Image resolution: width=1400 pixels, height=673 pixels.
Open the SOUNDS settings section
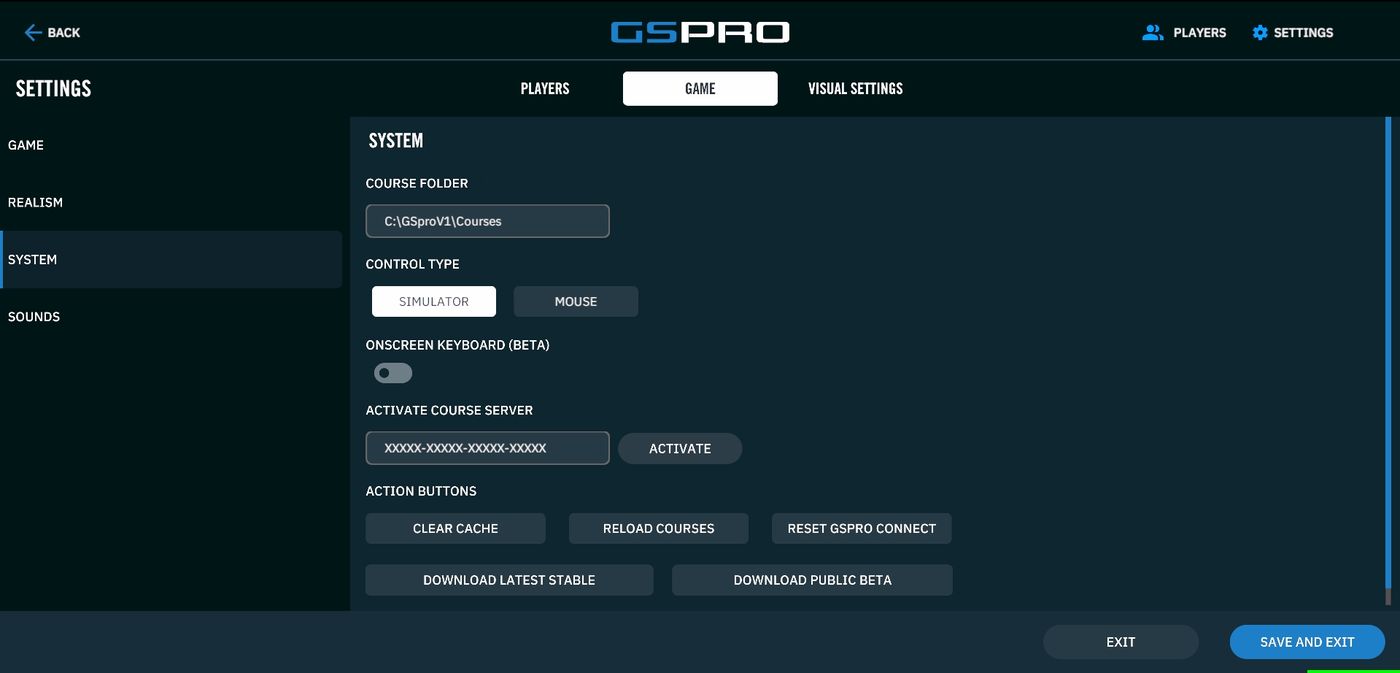[171, 316]
